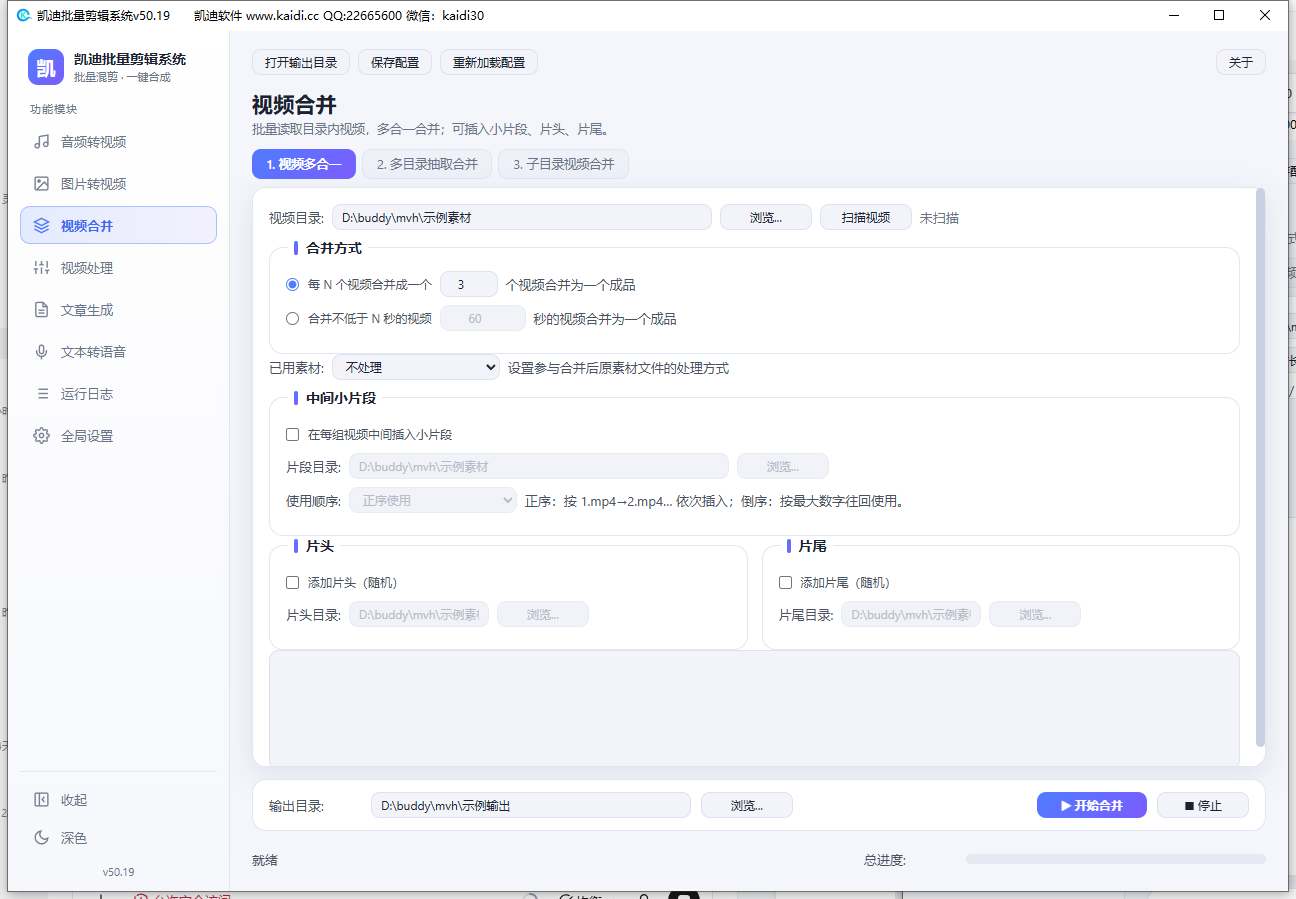1296x899 pixels.
Task: Switch to 1. 视频多合一 tab
Action: click(x=304, y=164)
